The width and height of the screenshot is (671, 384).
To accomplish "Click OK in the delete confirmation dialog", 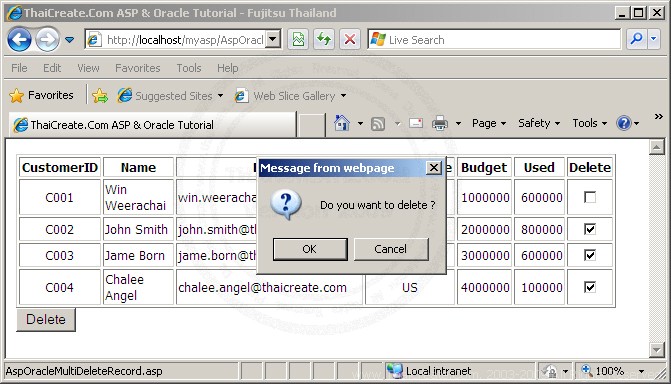I will tap(310, 249).
